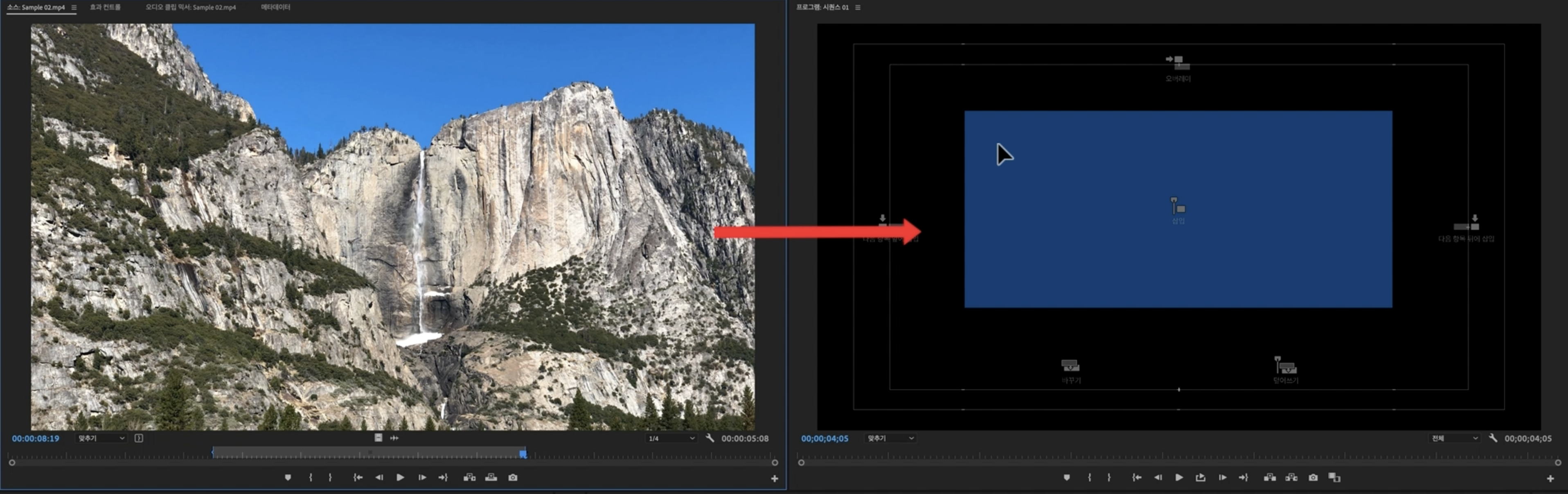Switch to the 효과 컨트롤 tab
The image size is (1568, 494).
(105, 7)
